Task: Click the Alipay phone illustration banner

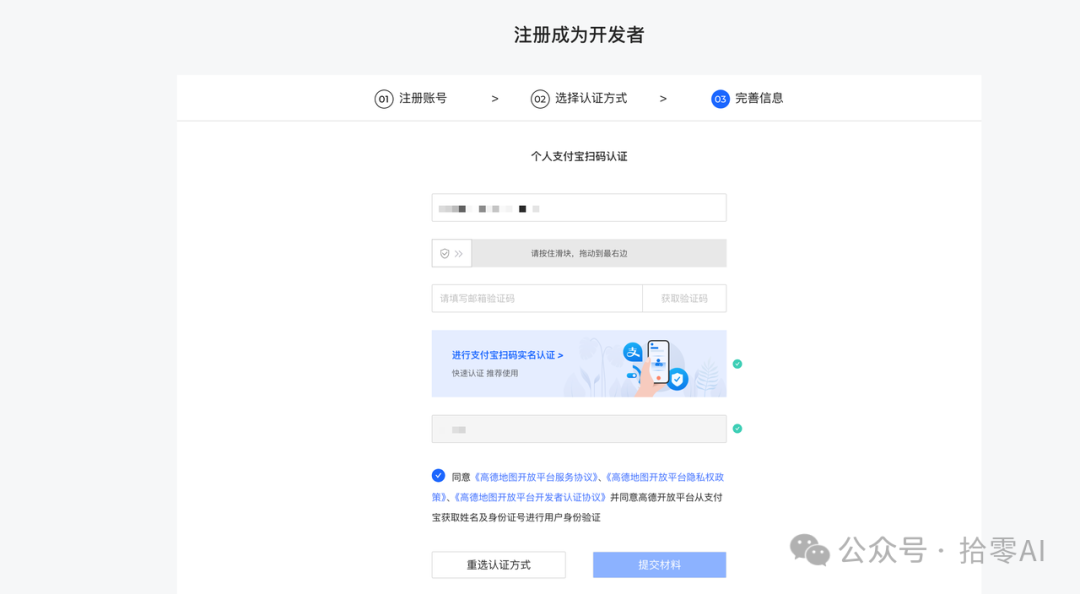Action: point(579,363)
